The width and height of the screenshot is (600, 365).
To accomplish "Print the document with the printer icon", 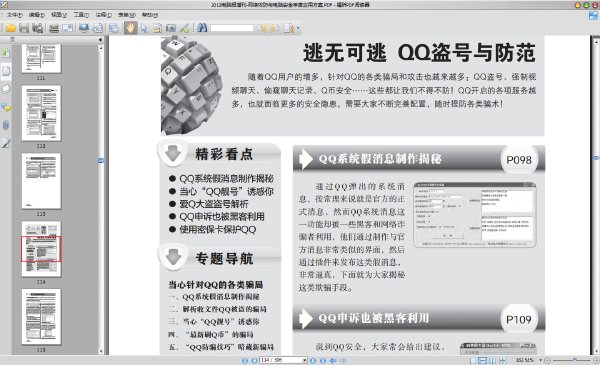I will tap(54, 28).
